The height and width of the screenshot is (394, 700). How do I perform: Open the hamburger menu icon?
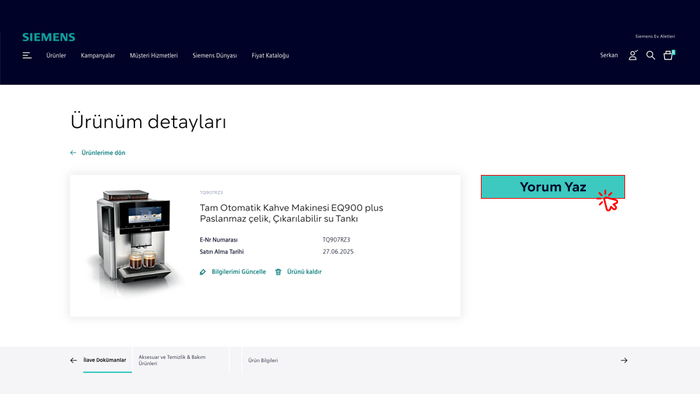pos(27,55)
